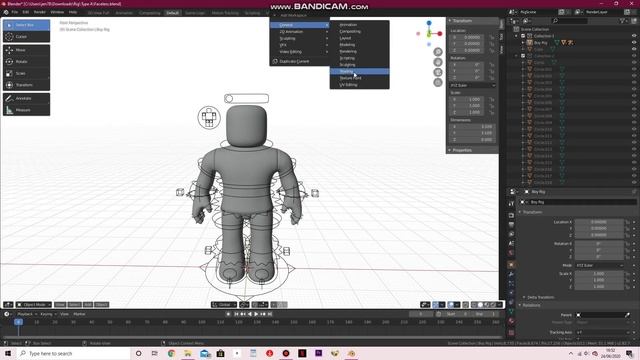Hide Collection 1 using eye icon
Screen dimensions: 640x360
click(x=634, y=36)
